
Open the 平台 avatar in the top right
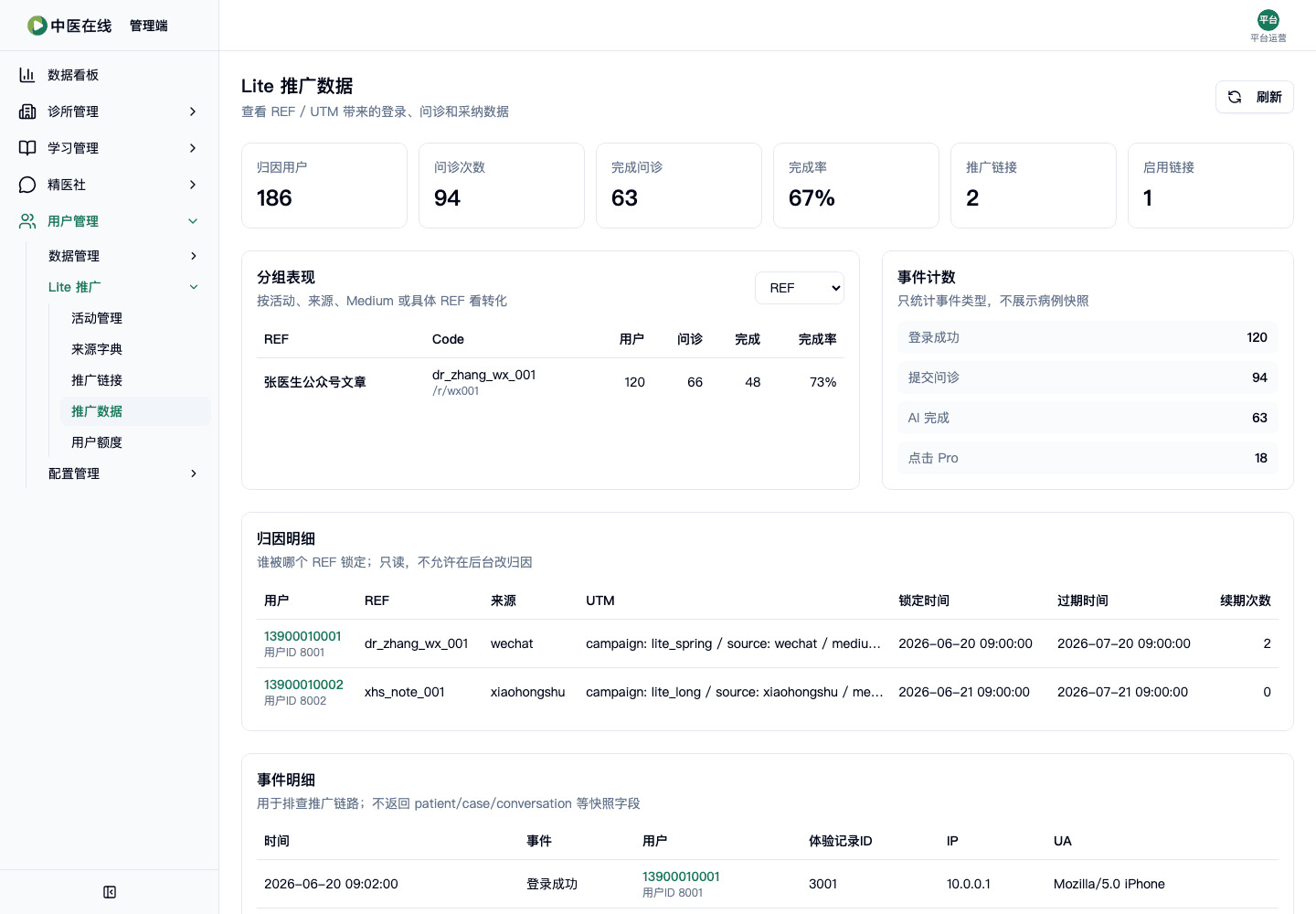click(1268, 20)
